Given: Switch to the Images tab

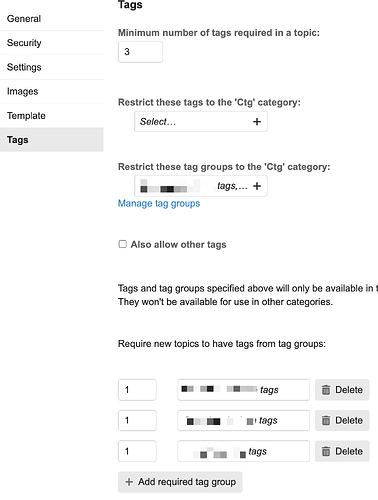Looking at the screenshot, I should coord(52,91).
